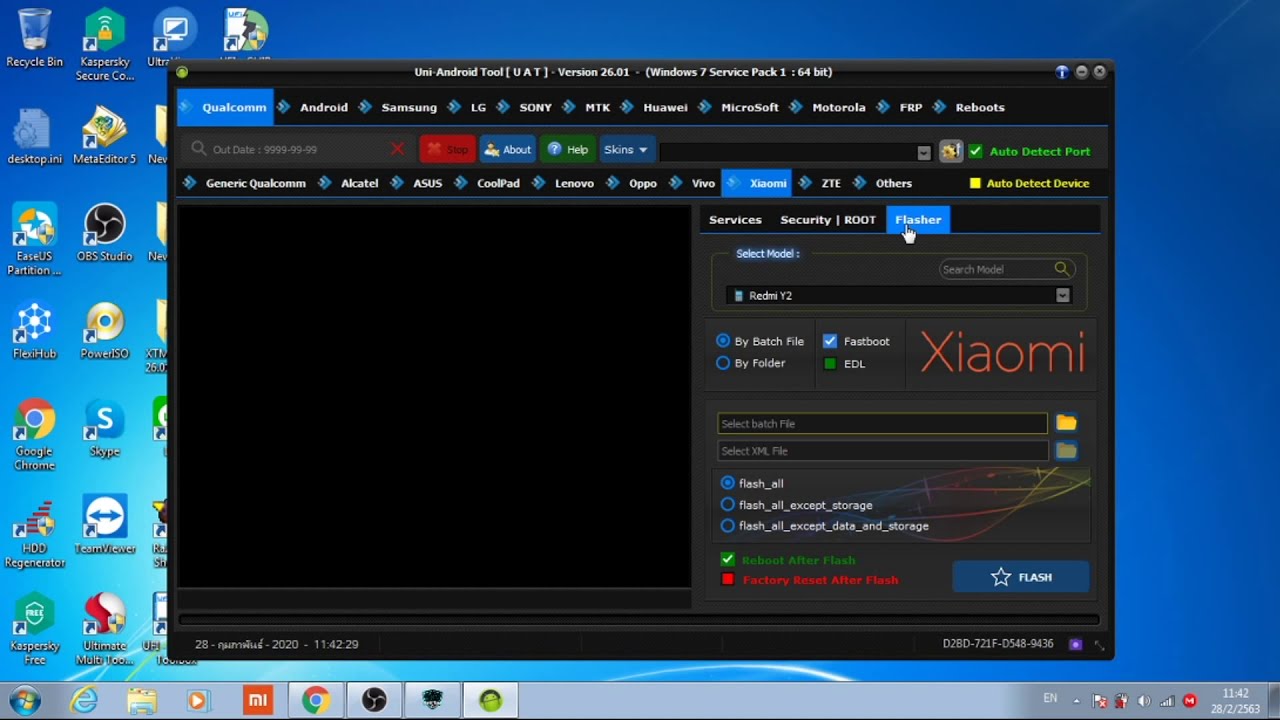The width and height of the screenshot is (1280, 720).
Task: Select the Lenovo brand tab
Action: (564, 183)
